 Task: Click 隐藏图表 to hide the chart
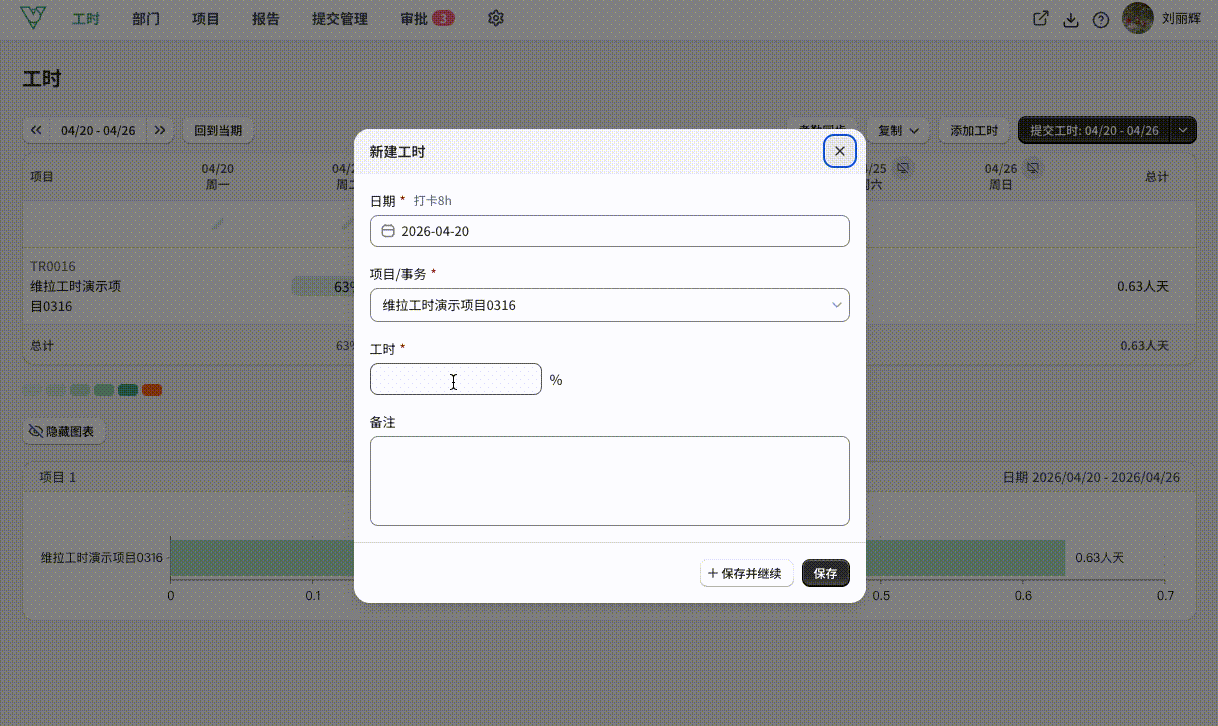[x=64, y=431]
